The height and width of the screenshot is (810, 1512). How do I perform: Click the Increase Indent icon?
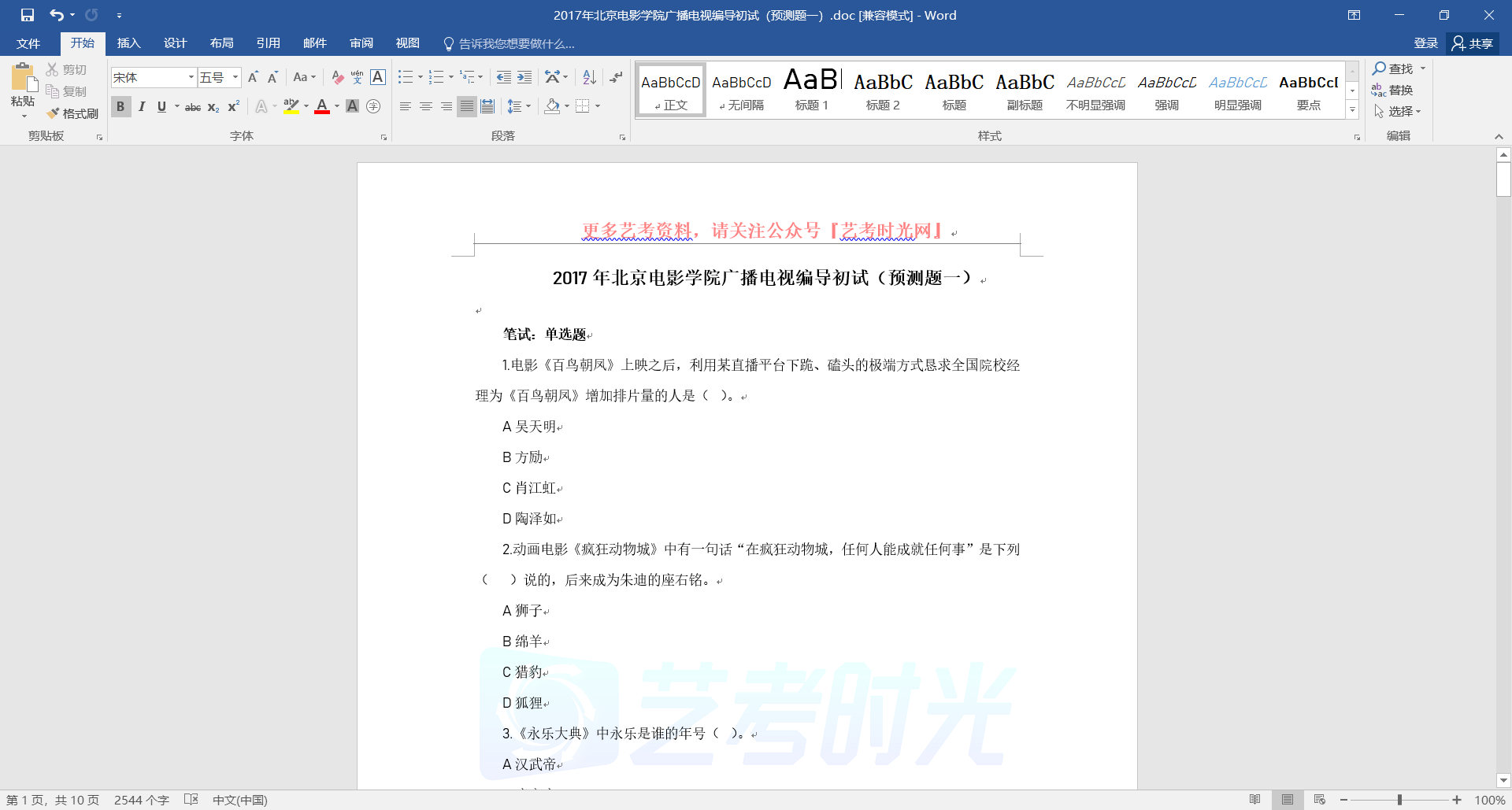[524, 77]
